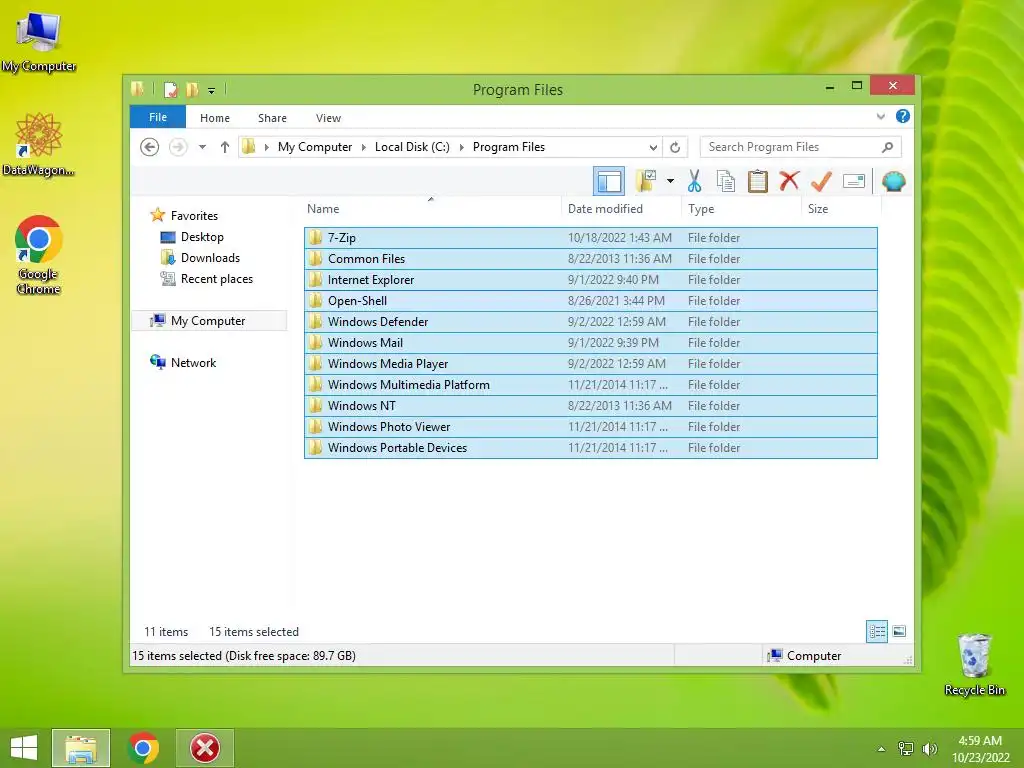
Task: Select Network in navigation pane
Action: coord(193,362)
